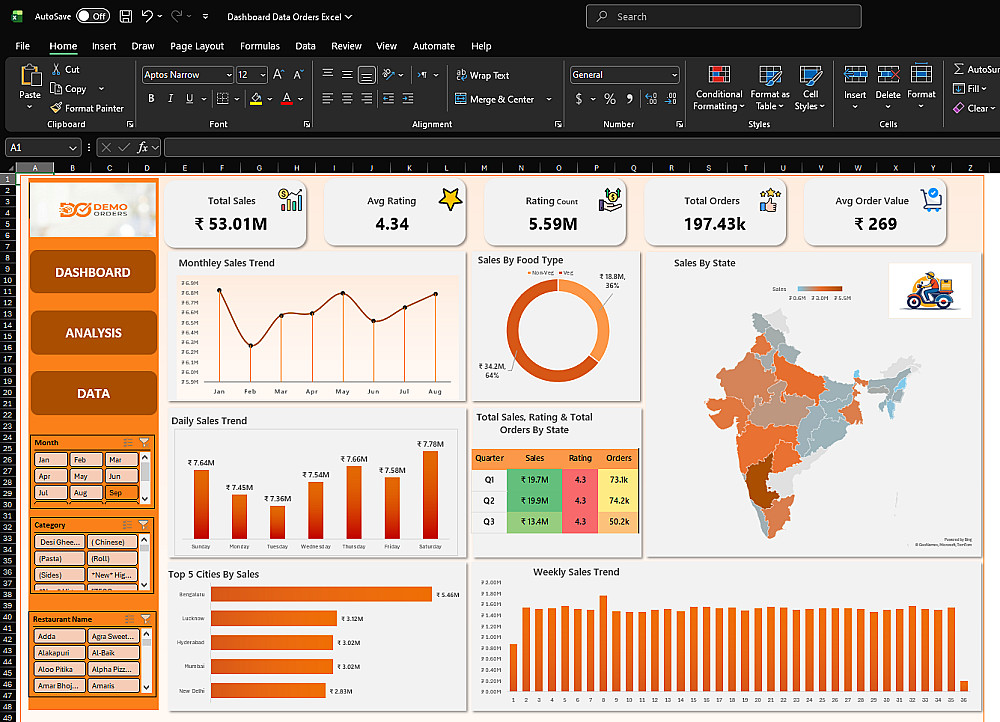Open the Font group dialog launcher
Image resolution: width=1000 pixels, height=722 pixels.
[x=307, y=124]
